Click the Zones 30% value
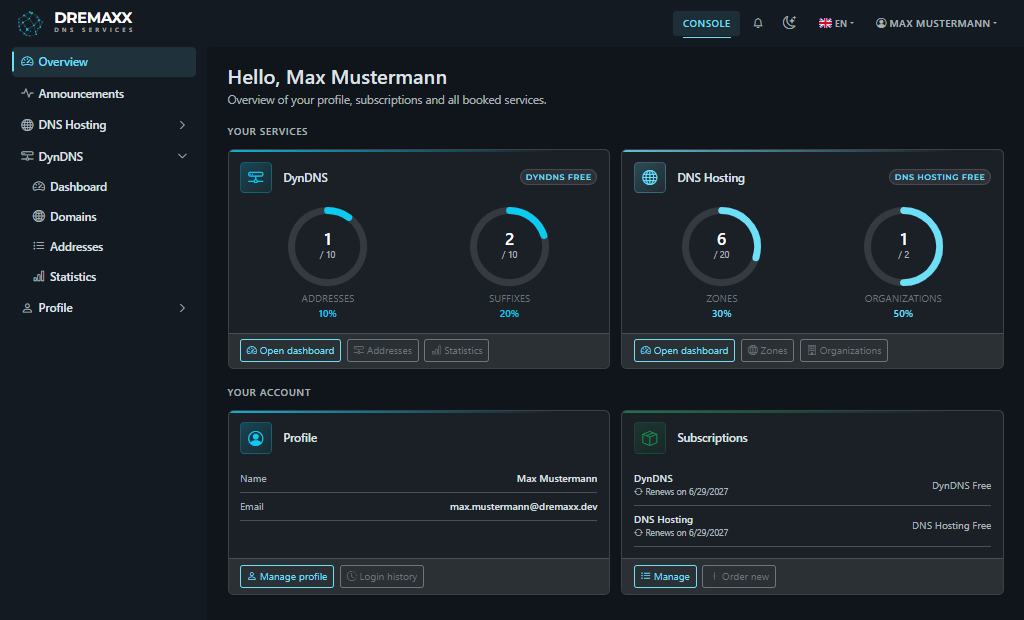 pos(722,314)
